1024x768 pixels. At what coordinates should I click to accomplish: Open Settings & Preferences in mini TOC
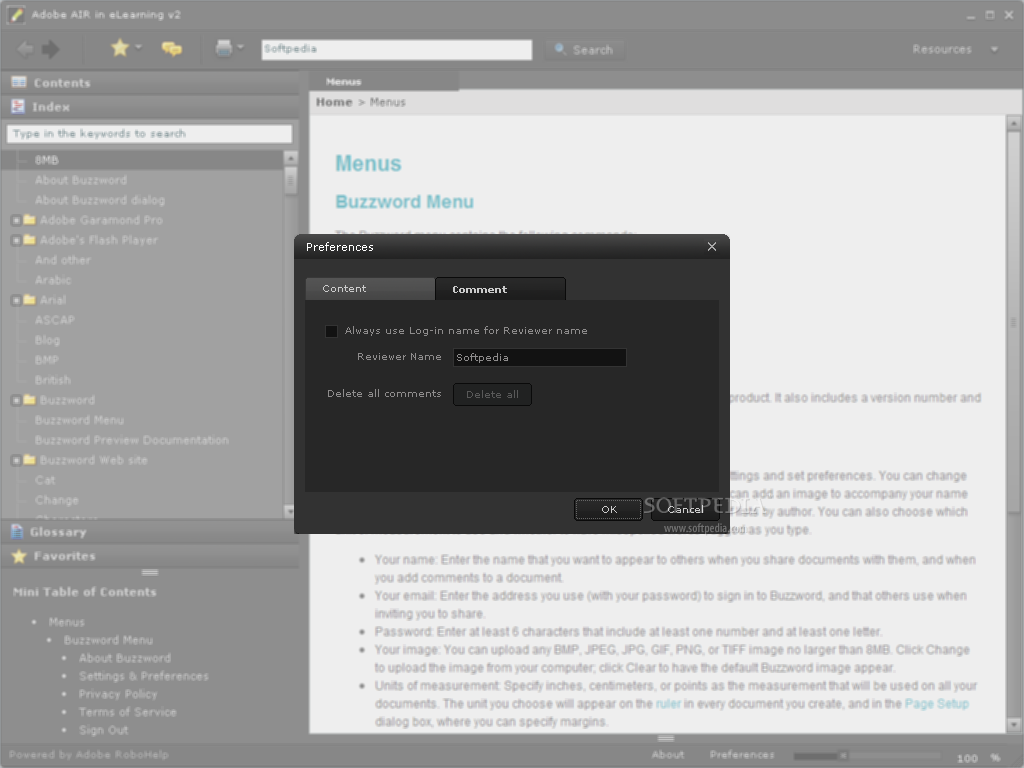coord(144,677)
